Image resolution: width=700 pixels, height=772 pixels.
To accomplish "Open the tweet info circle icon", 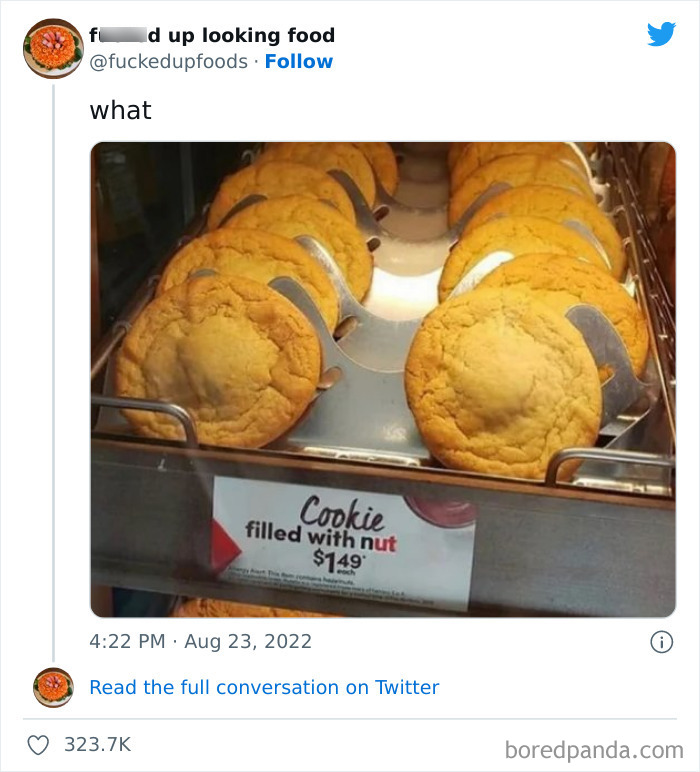I will [x=661, y=642].
